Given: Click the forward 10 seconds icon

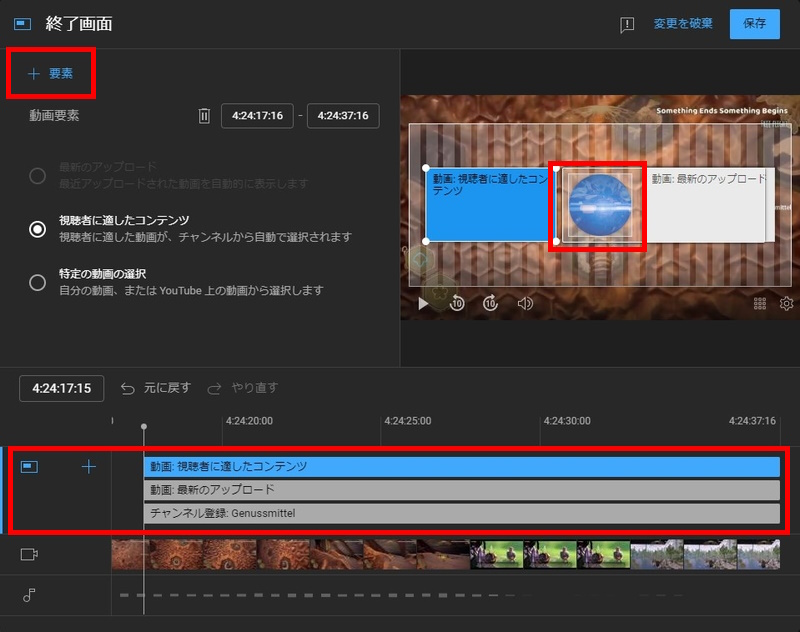Looking at the screenshot, I should point(491,304).
